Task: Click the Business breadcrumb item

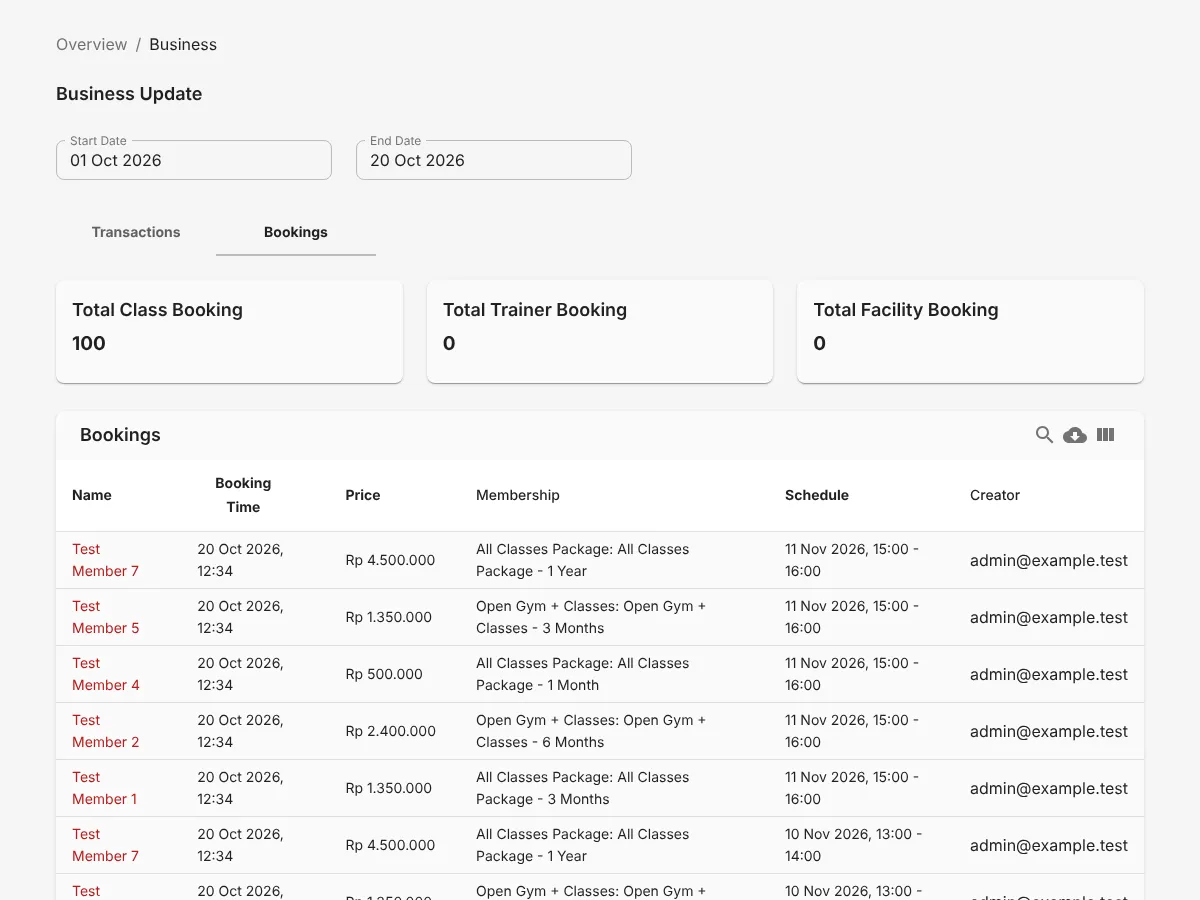Action: coord(183,44)
